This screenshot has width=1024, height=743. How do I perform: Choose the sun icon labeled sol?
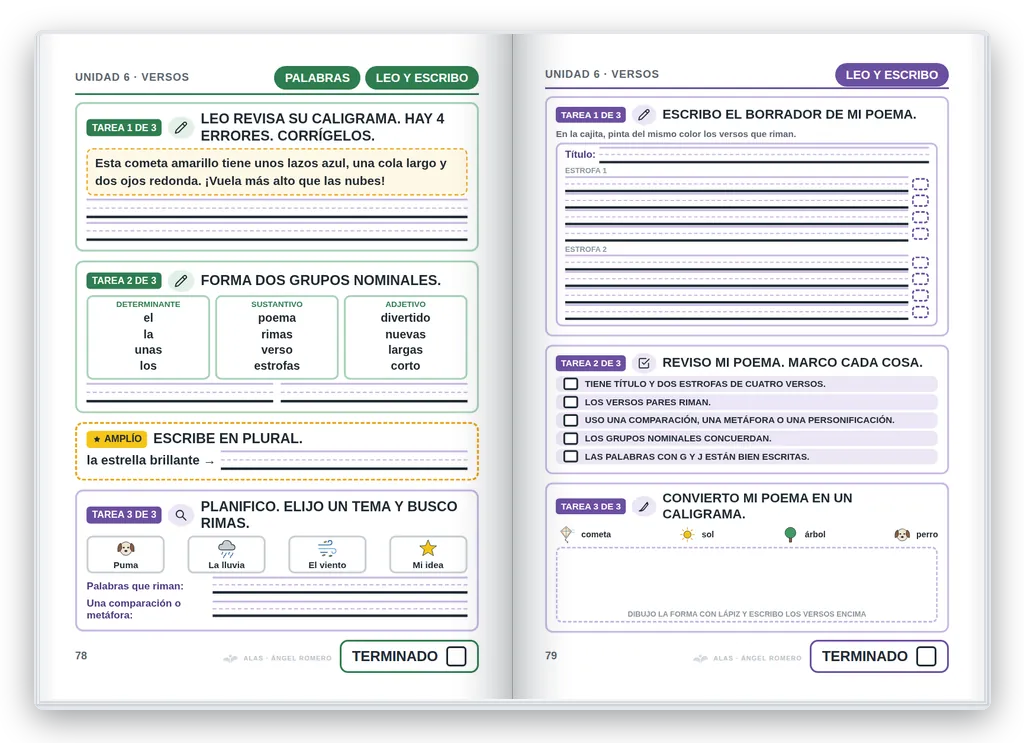[687, 535]
